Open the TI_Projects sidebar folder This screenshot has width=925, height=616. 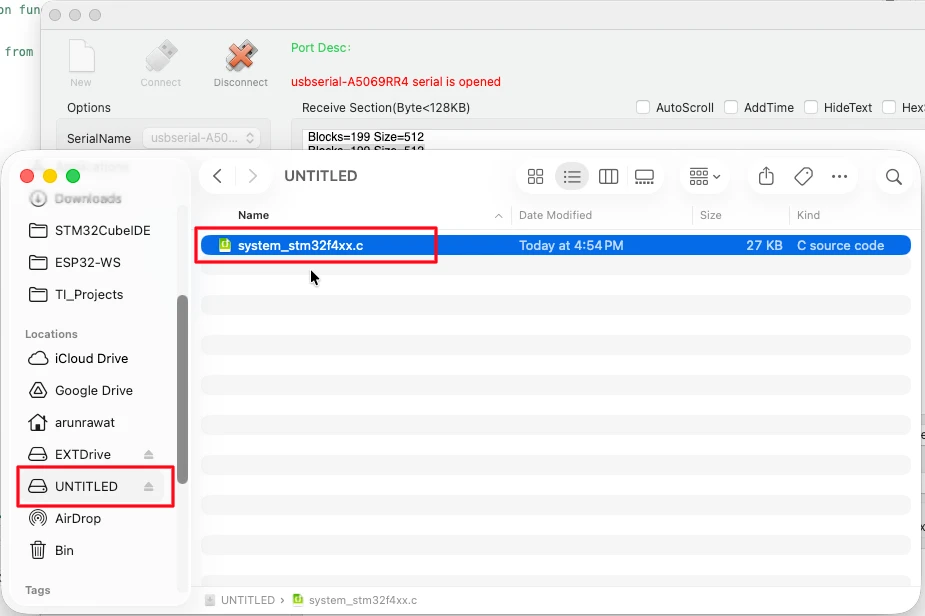coord(88,294)
